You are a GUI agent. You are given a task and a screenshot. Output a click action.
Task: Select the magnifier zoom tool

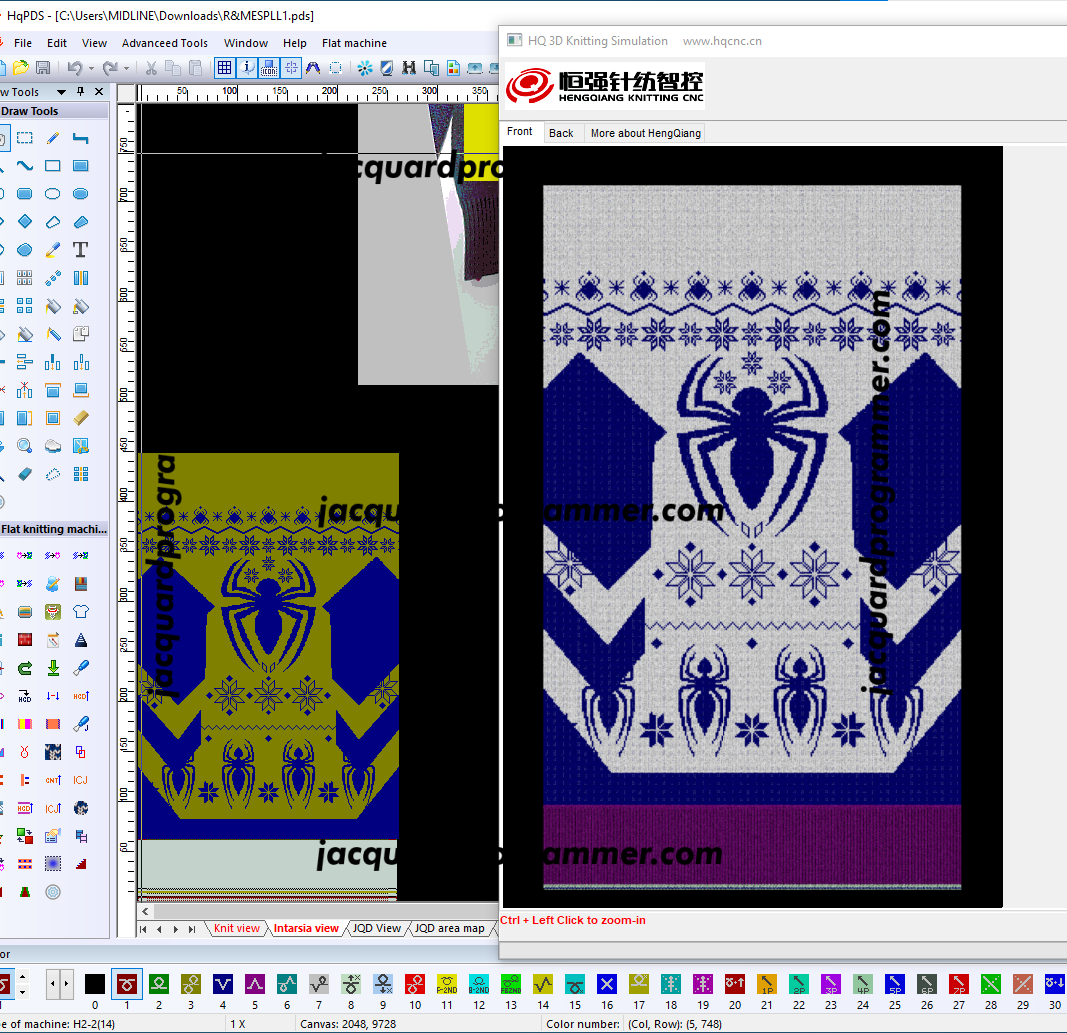(x=25, y=446)
